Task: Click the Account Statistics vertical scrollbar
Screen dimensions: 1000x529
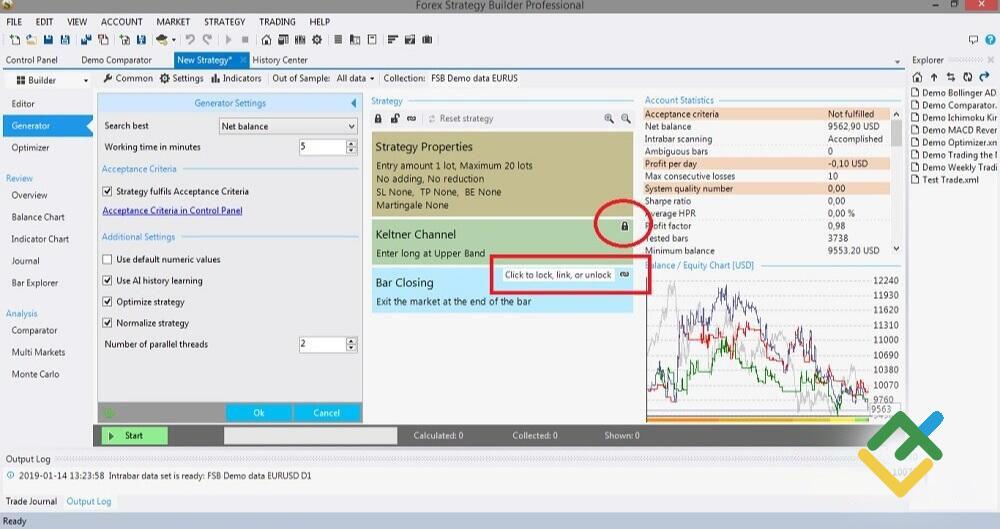Action: 895,180
